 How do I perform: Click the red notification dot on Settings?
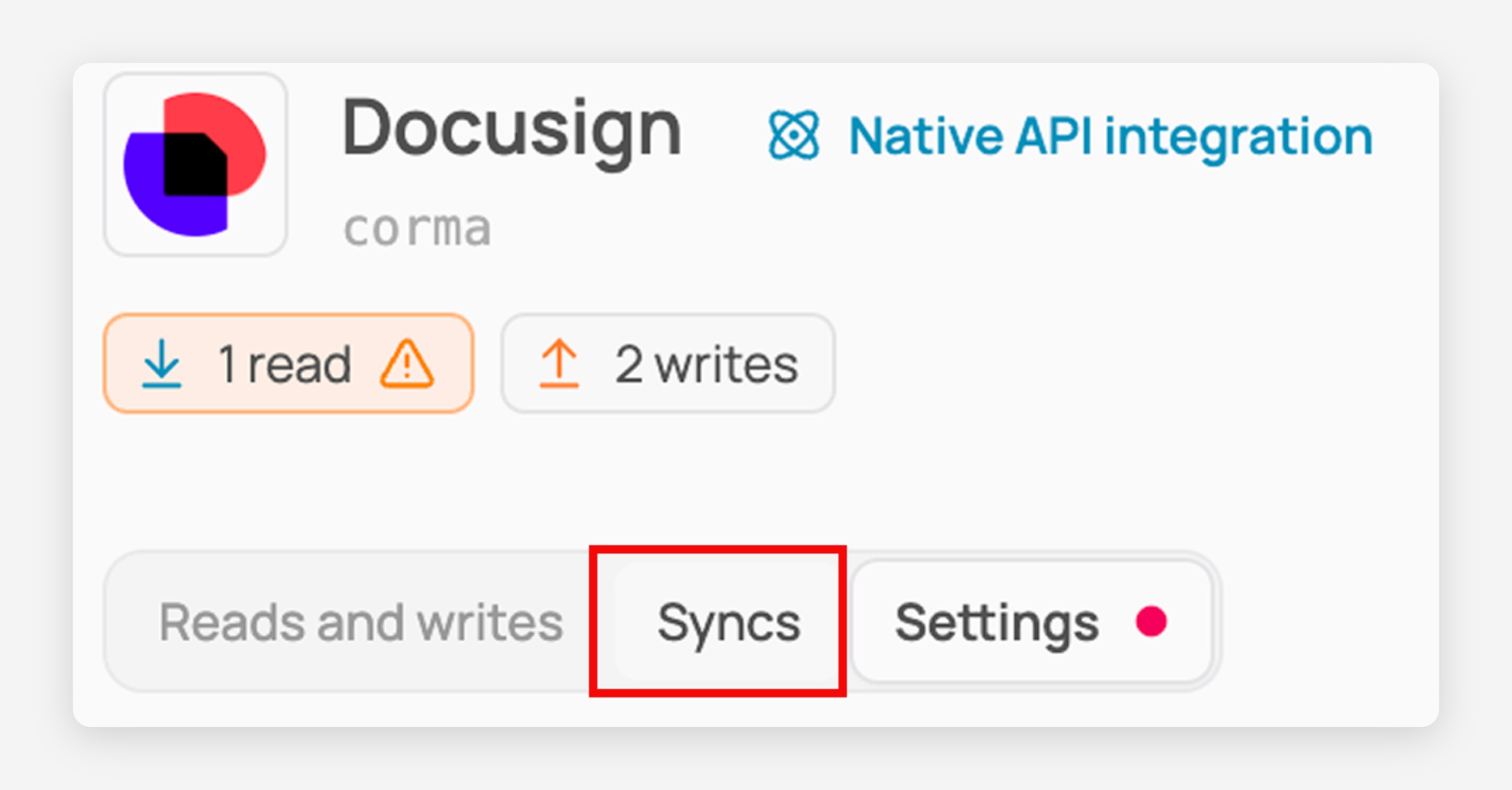coord(1151,622)
